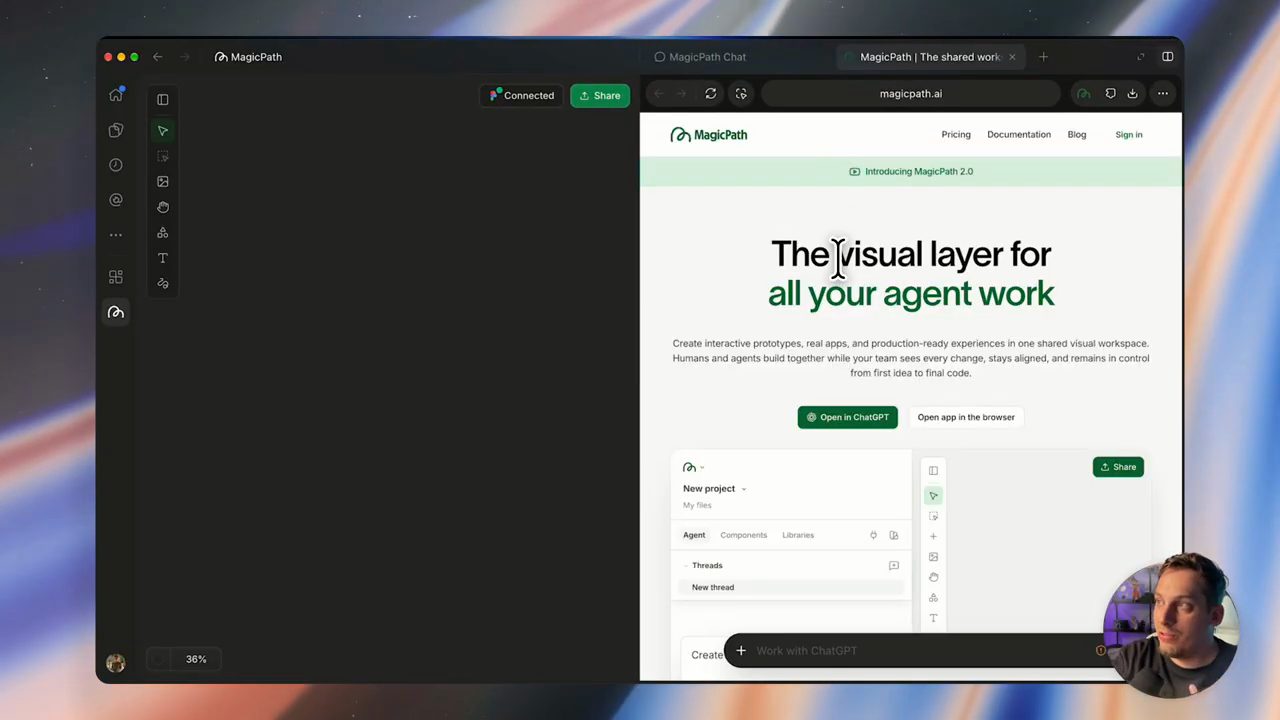The image size is (1280, 720).
Task: Toggle the split view icon at window top-right
Action: (1167, 57)
